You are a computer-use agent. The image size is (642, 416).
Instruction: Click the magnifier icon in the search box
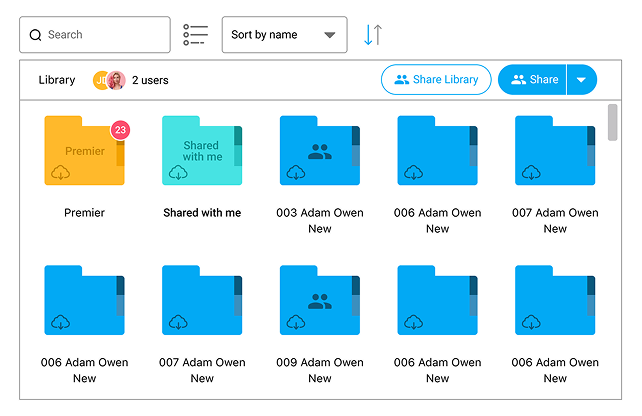(36, 35)
